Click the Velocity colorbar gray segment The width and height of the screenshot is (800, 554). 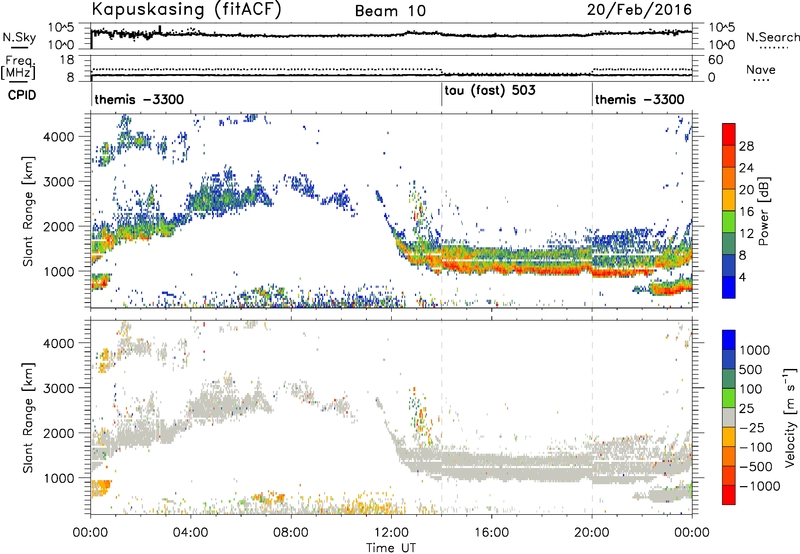point(729,417)
